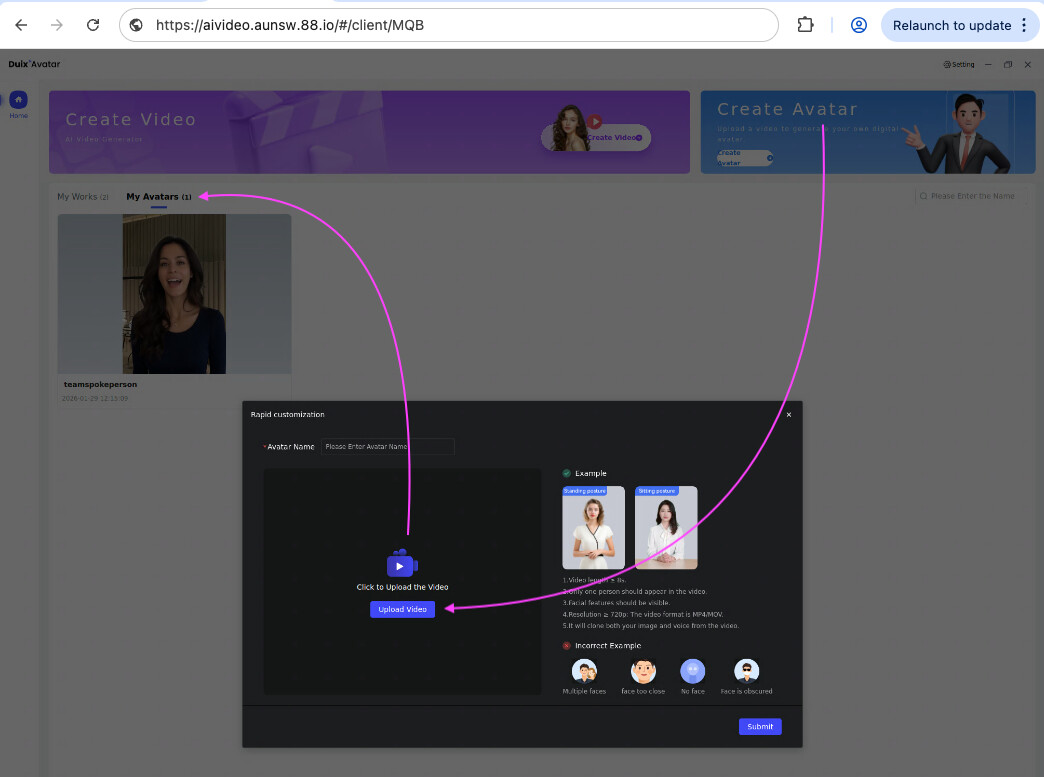The width and height of the screenshot is (1044, 777).
Task: Open the teamspokeperson avatar thumbnail
Action: tap(174, 294)
